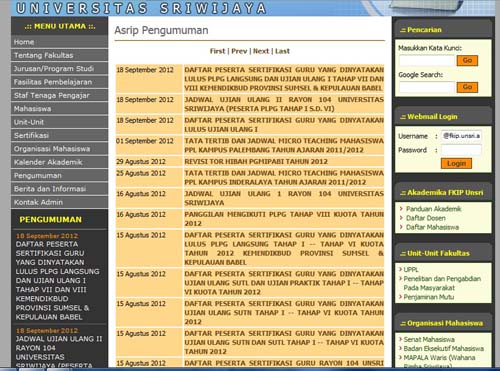Screen dimensions: 500x371
Task: Go to Berita dan Informasi menu item
Action: [x=59, y=189]
